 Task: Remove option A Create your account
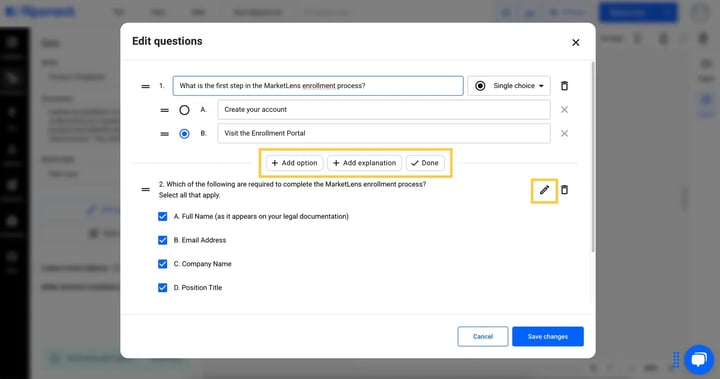(564, 110)
